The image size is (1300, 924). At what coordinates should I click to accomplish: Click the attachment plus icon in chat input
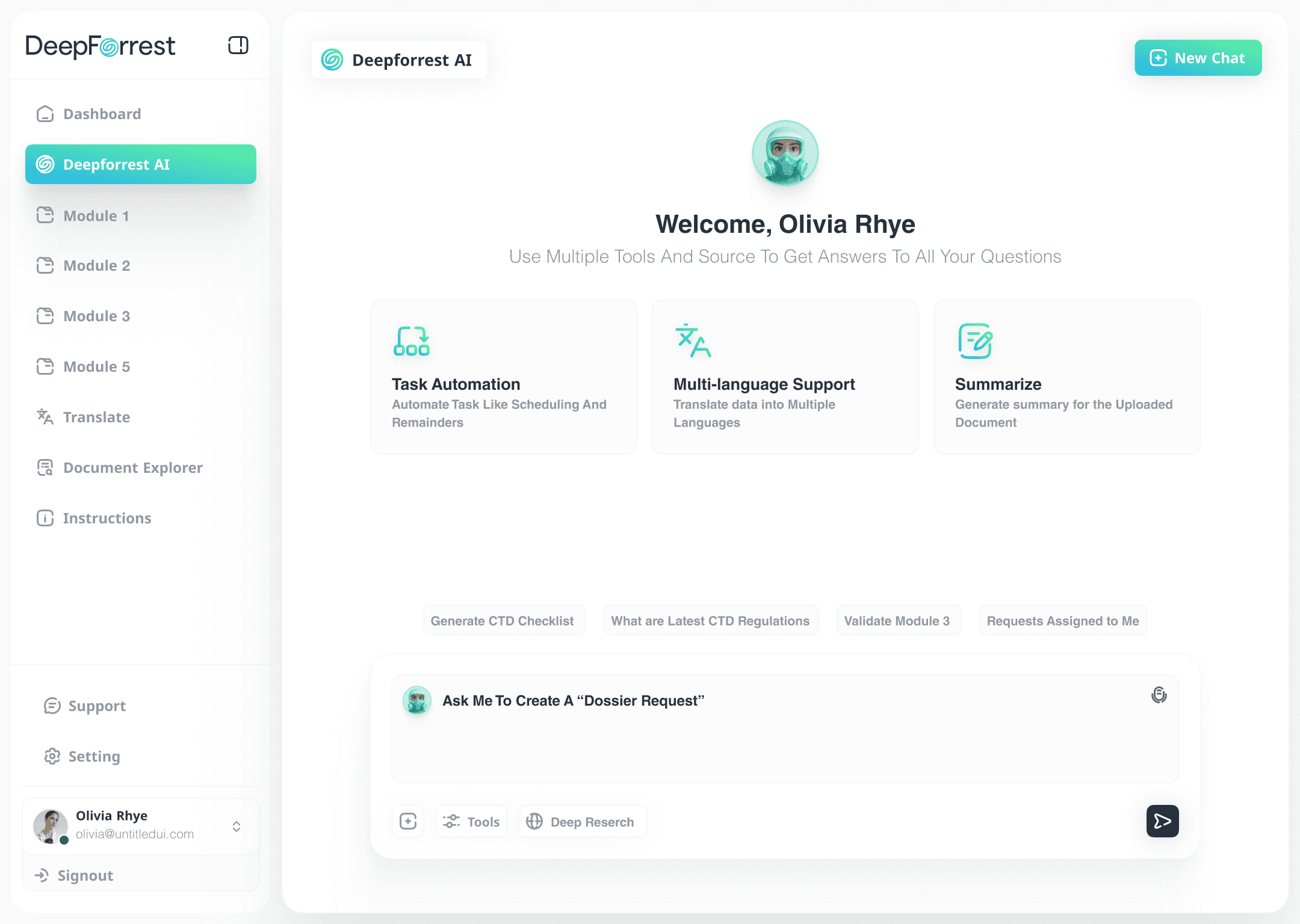[408, 821]
